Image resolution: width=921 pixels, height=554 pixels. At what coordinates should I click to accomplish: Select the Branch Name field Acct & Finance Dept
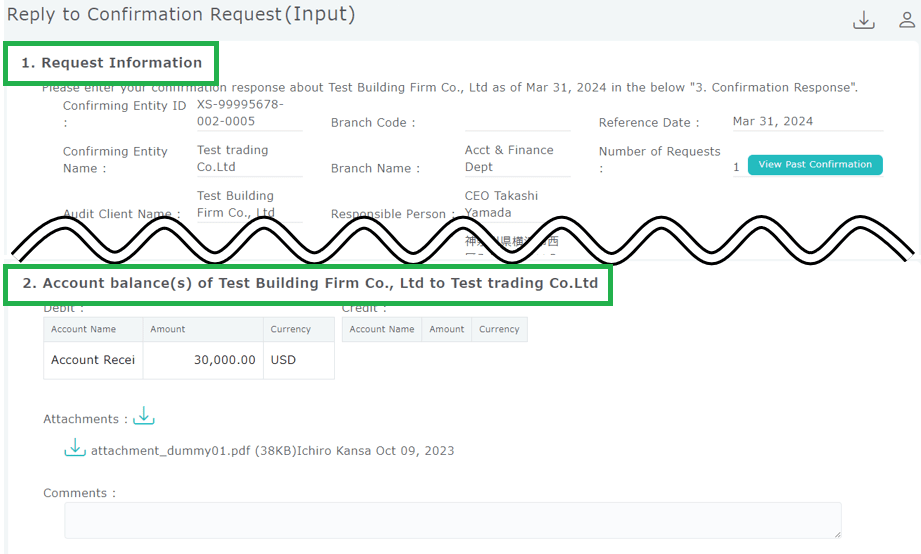point(516,159)
